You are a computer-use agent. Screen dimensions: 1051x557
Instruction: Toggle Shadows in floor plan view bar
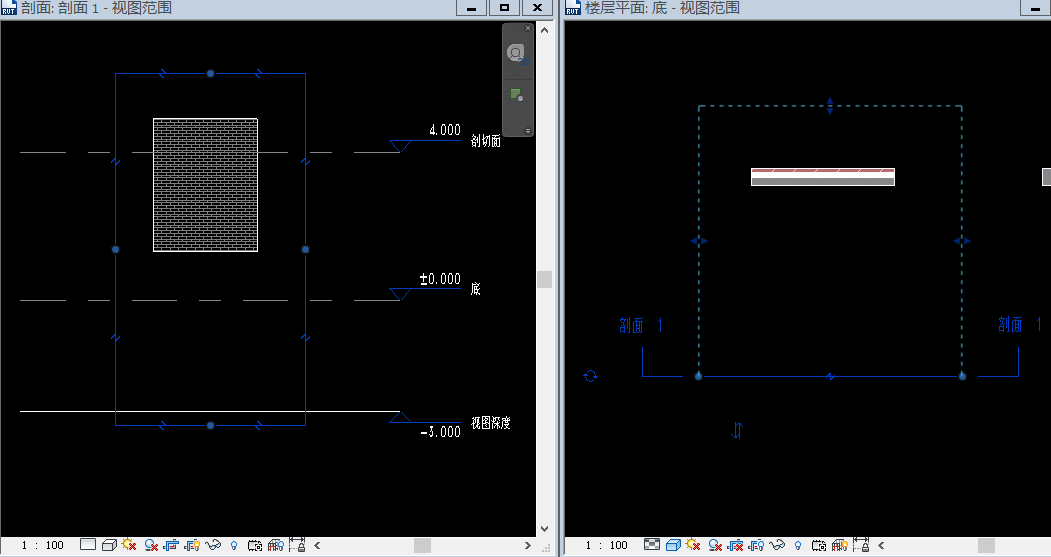(715, 545)
